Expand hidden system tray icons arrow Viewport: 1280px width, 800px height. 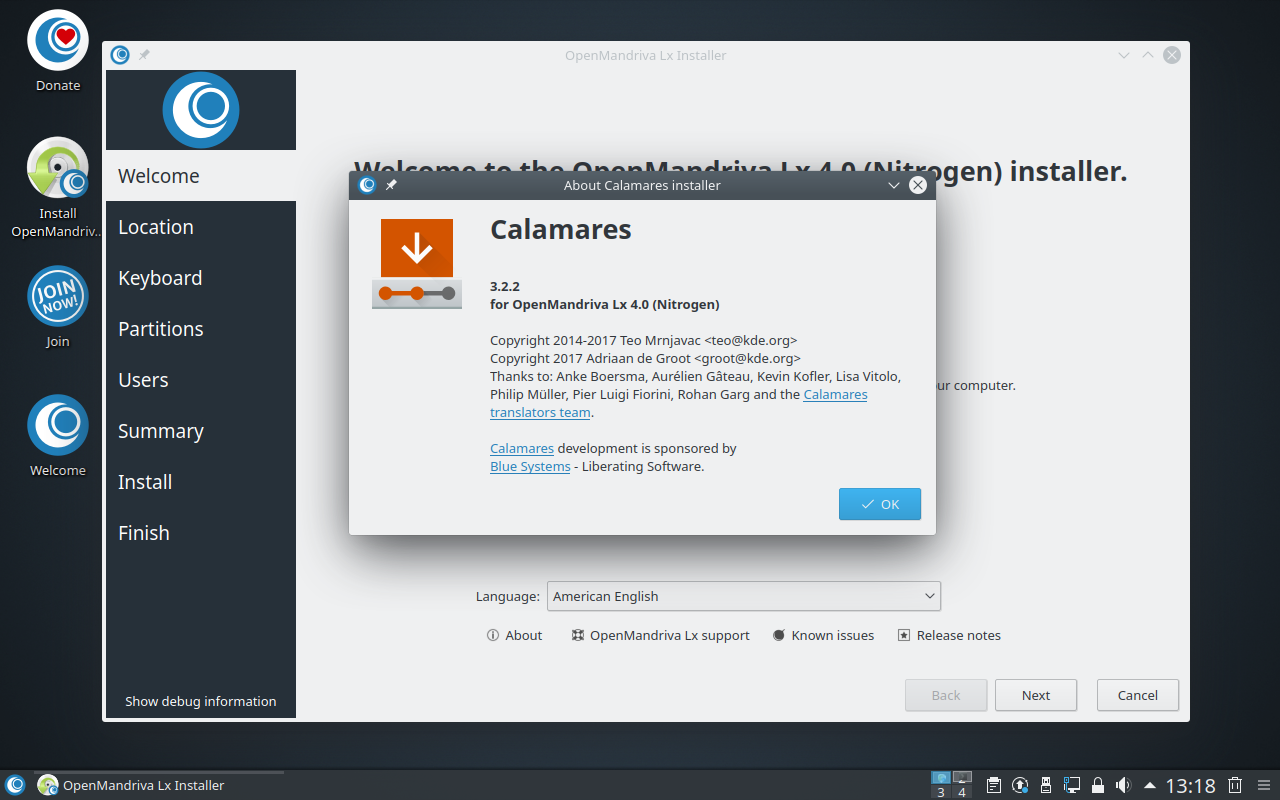1150,785
